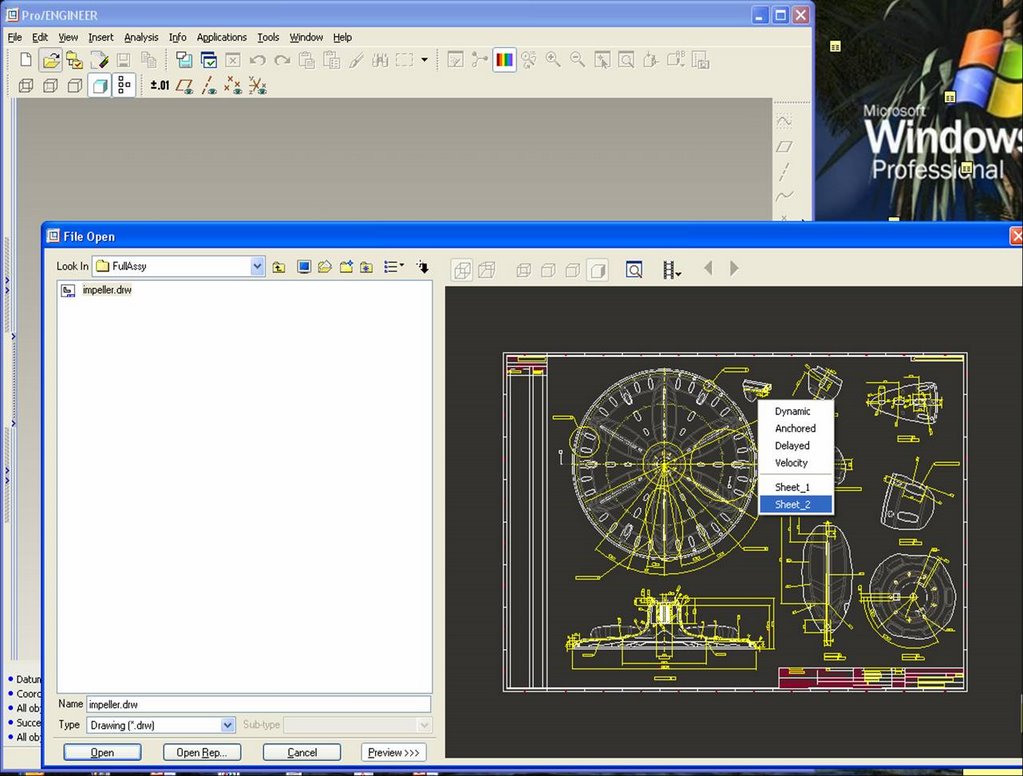Expand the Look In FullAssy dropdown

pos(257,266)
